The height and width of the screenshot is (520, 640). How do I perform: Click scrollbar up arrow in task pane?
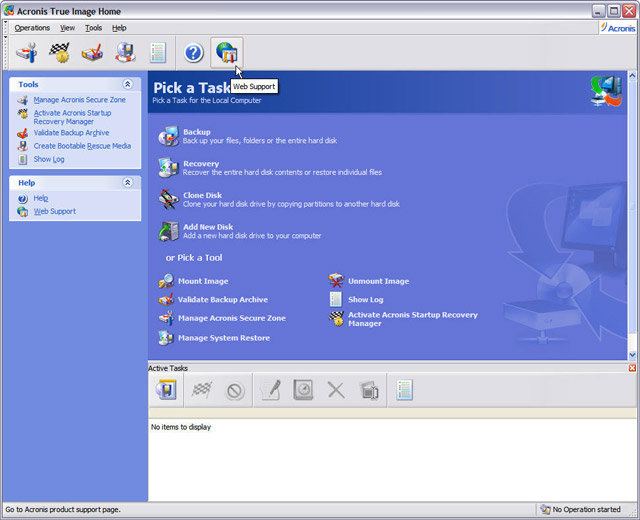(x=632, y=76)
